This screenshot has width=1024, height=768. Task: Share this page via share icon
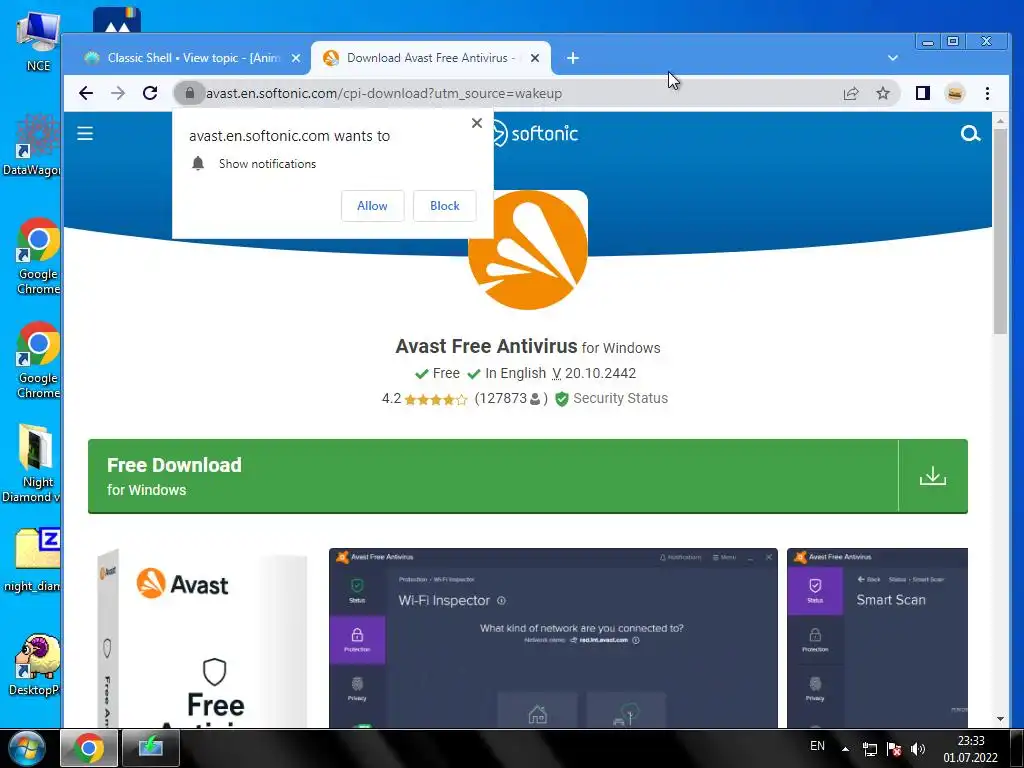850,93
